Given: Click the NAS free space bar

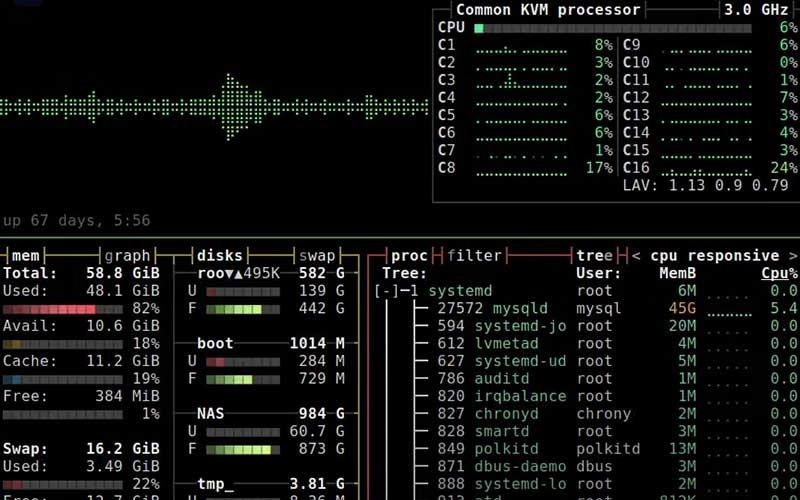Looking at the screenshot, I should (243, 450).
